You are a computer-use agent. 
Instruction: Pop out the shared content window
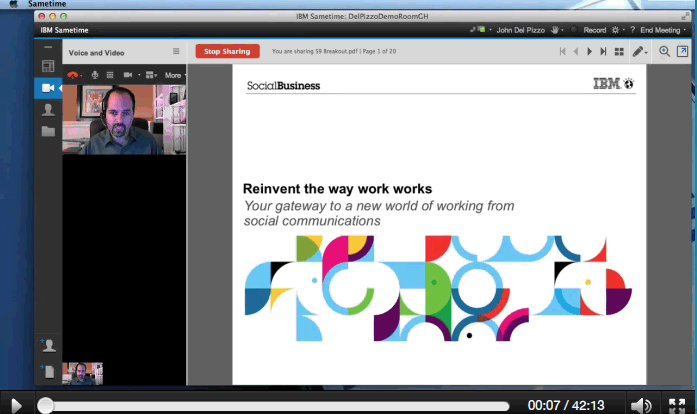682,51
